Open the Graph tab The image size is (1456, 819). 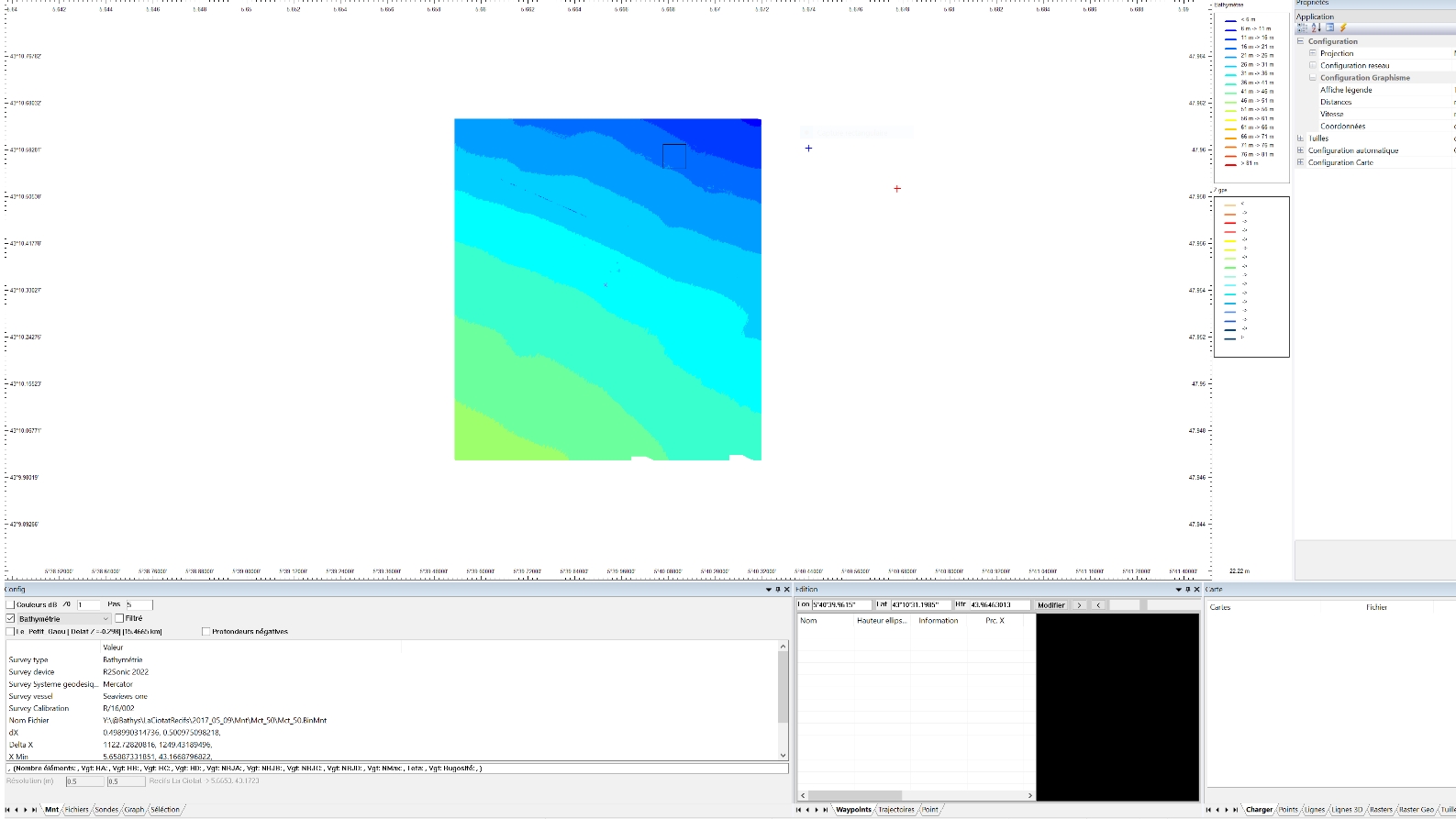click(134, 810)
